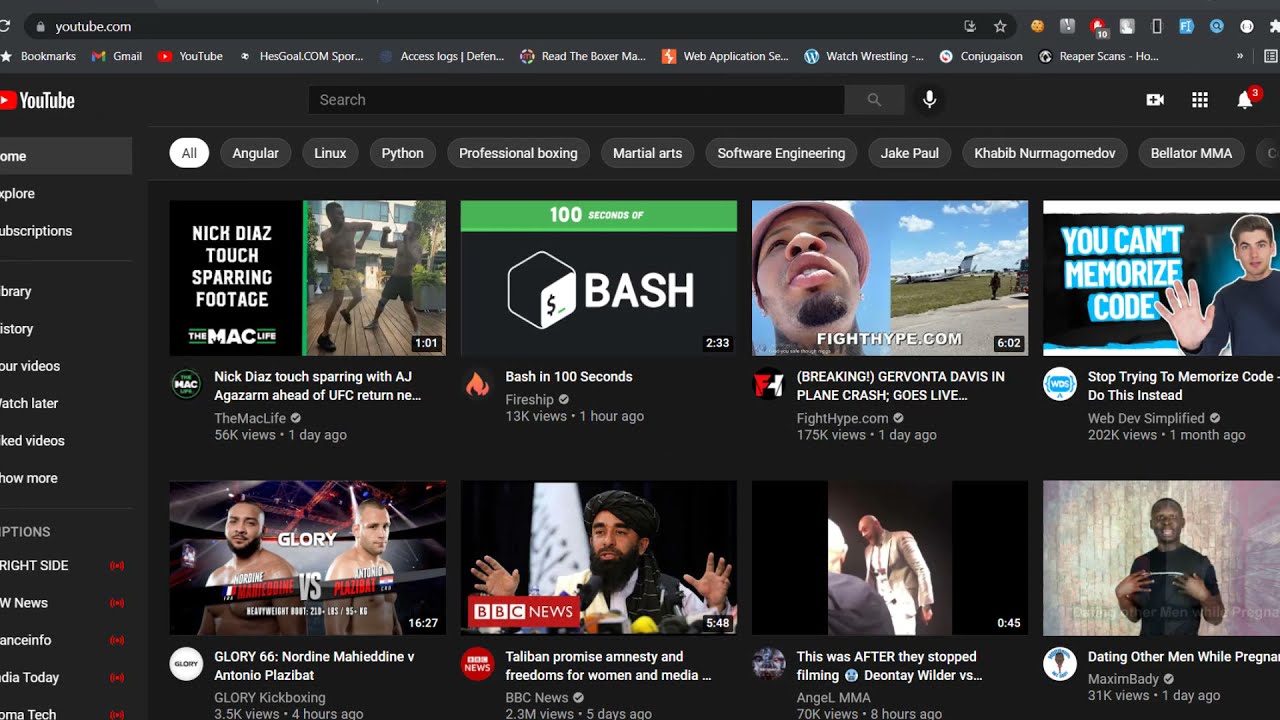This screenshot has height=720, width=1280.
Task: Open the create video camera icon
Action: [1155, 100]
